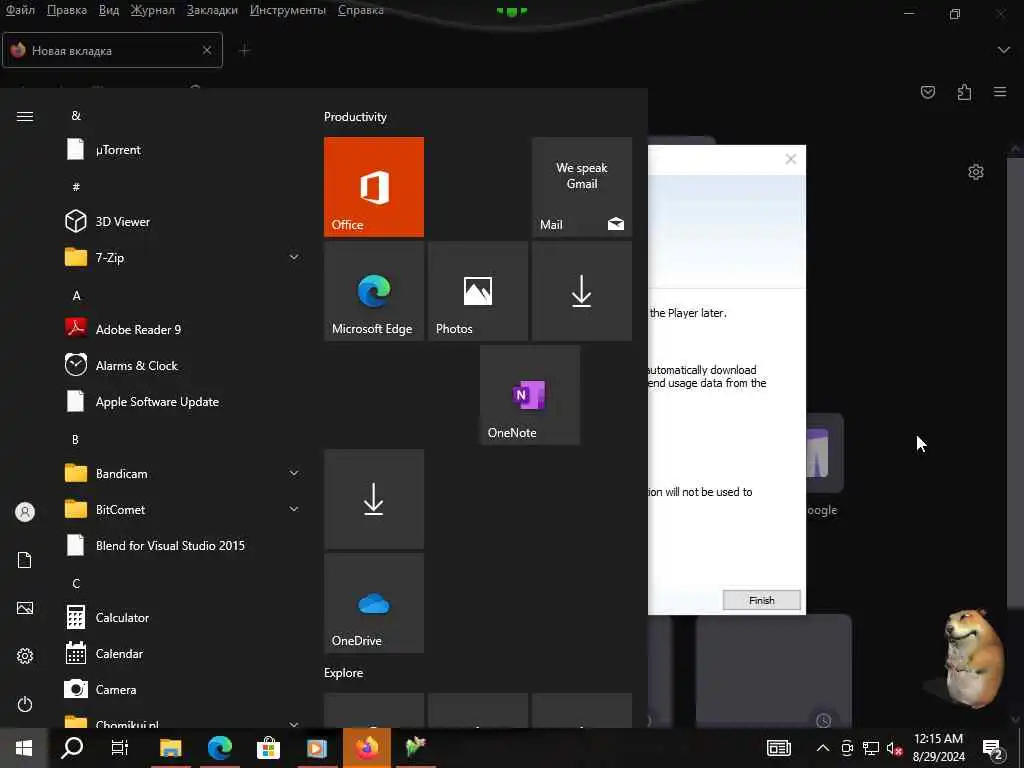Open Settings gear in Start sidebar
This screenshot has width=1024, height=768.
[x=25, y=656]
